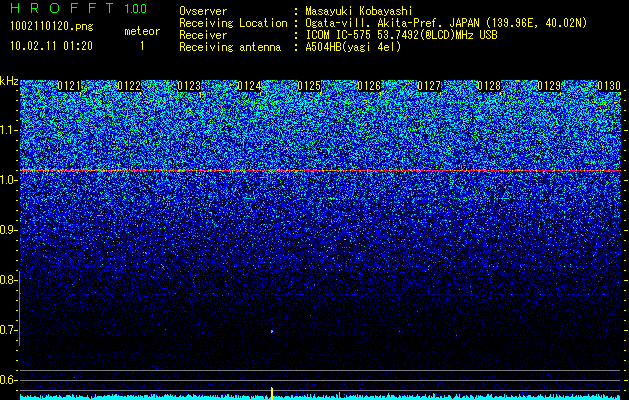The image size is (629, 400).
Task: Click the file name 1002110120.png
Action: tap(51, 26)
